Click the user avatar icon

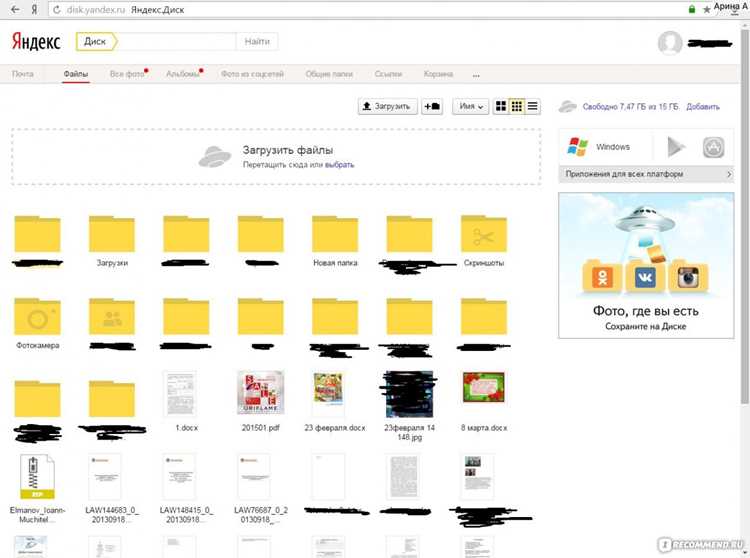670,43
